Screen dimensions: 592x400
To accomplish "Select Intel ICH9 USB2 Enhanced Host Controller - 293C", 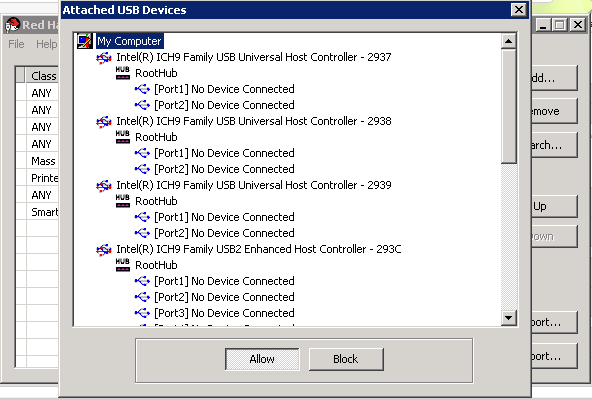I will (x=259, y=249).
